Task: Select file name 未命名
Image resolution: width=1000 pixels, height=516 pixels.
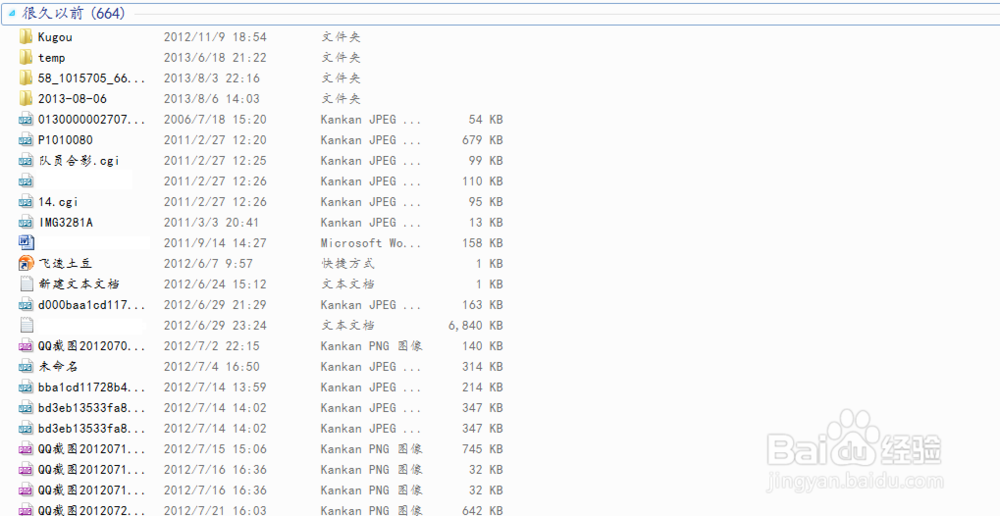Action: (58, 366)
